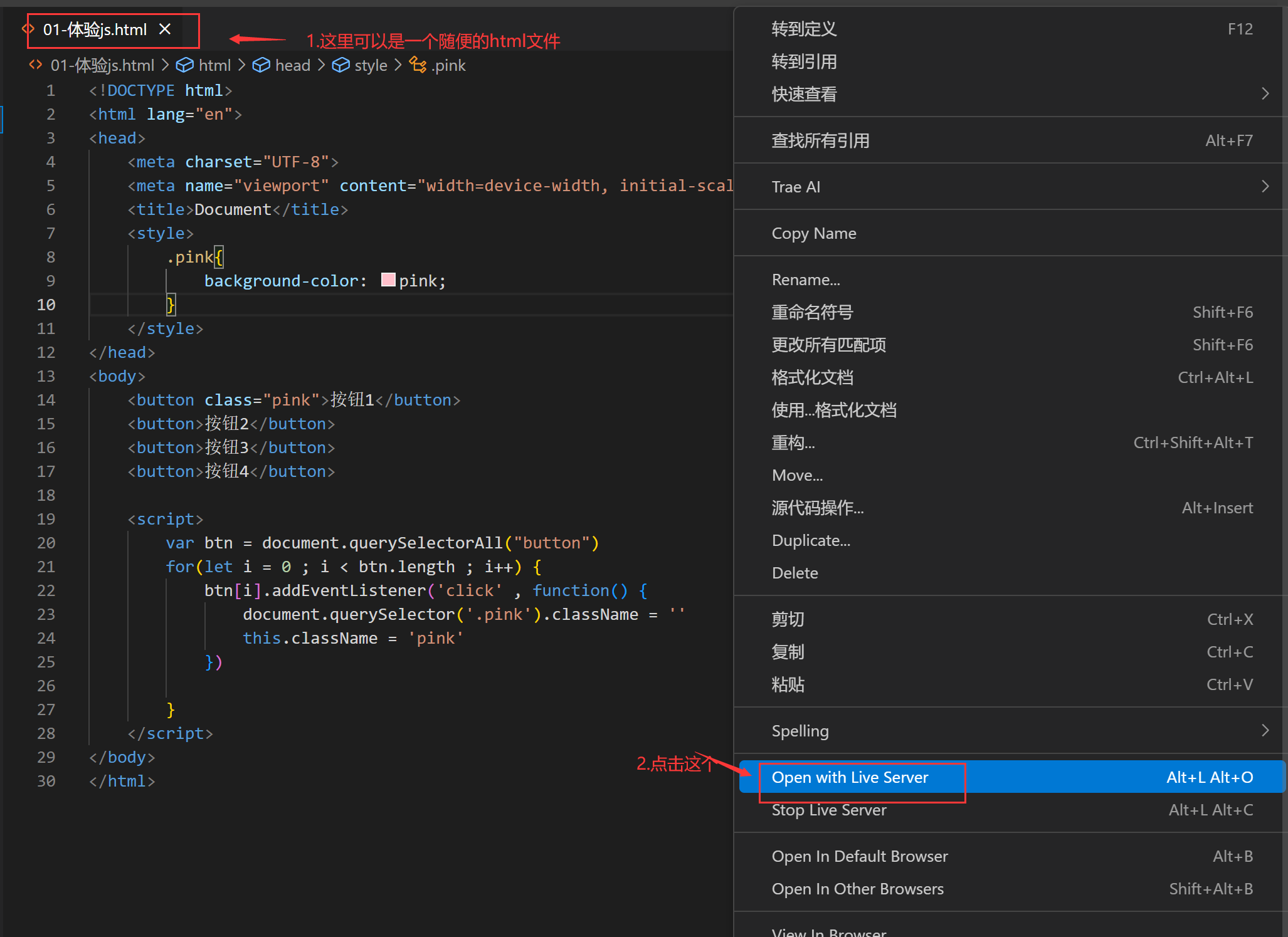Screen dimensions: 1288x937
Task: Expand the Spelling submenu
Action: tap(1265, 731)
